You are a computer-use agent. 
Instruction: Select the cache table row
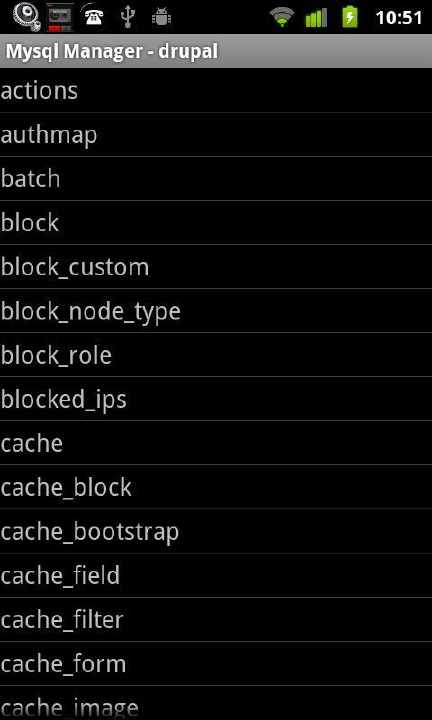click(216, 443)
